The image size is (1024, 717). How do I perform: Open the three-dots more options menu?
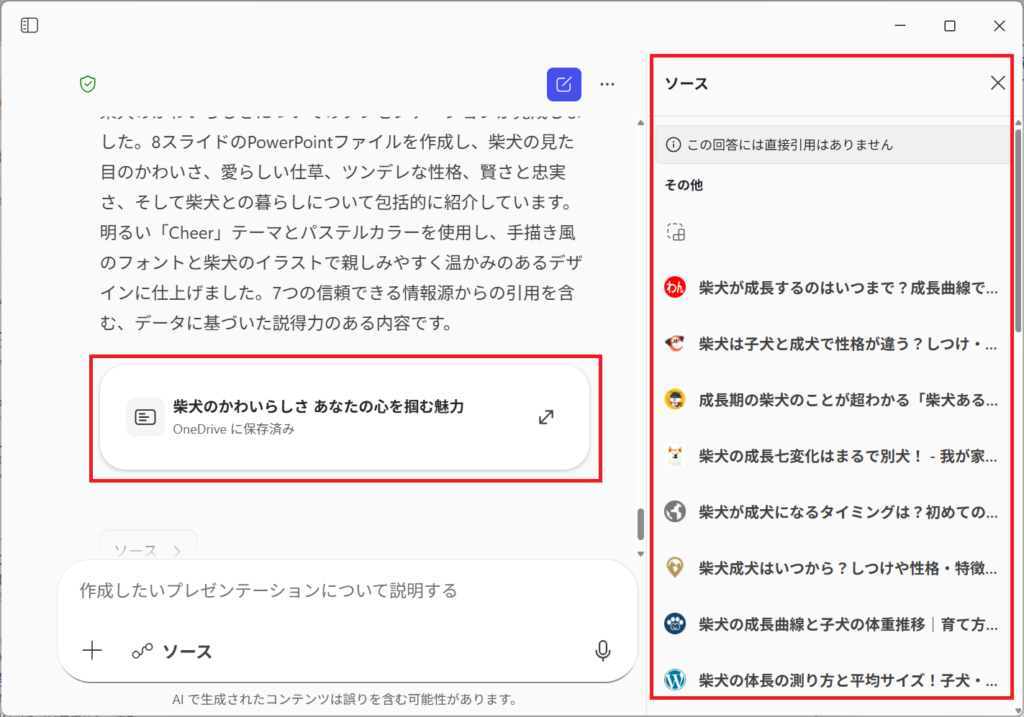[607, 84]
